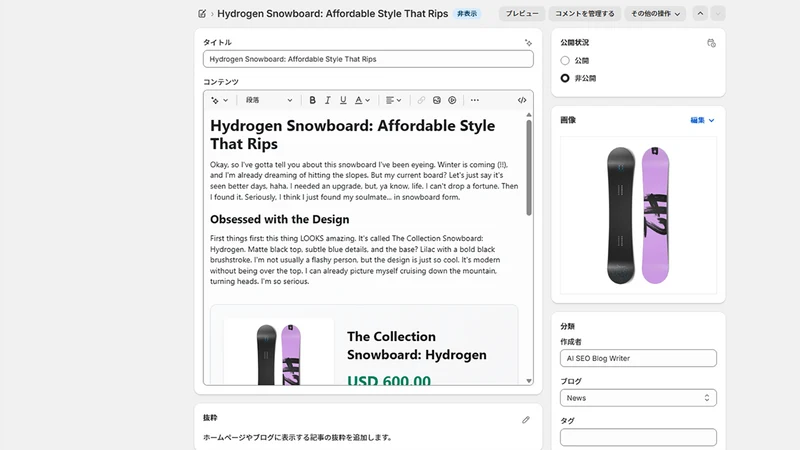
Task: Open the AI magic dropdown in the editor toolbar
Action: (219, 101)
